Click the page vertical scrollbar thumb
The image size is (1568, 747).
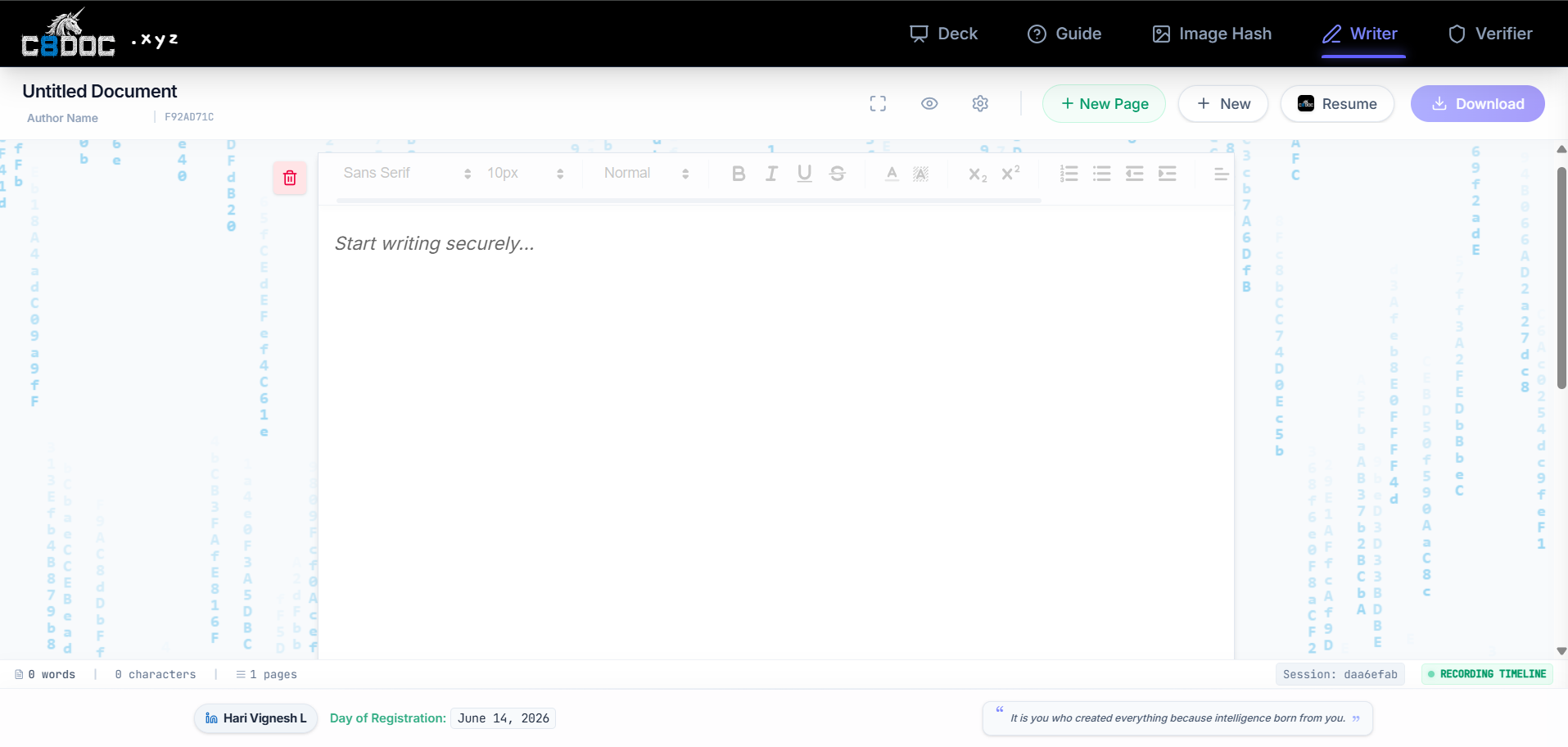(x=1561, y=278)
